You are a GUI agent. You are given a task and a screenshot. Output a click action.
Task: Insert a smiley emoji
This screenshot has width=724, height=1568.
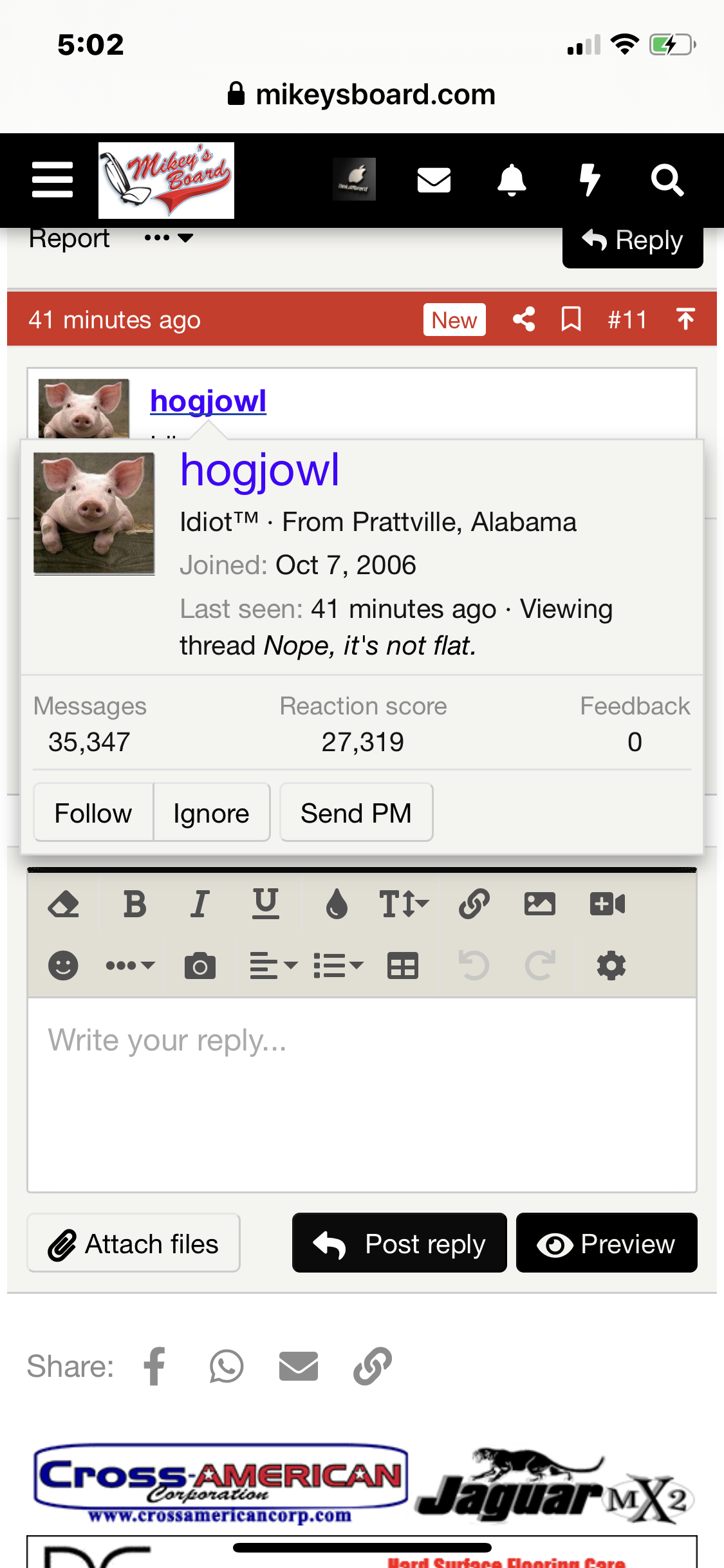63,966
